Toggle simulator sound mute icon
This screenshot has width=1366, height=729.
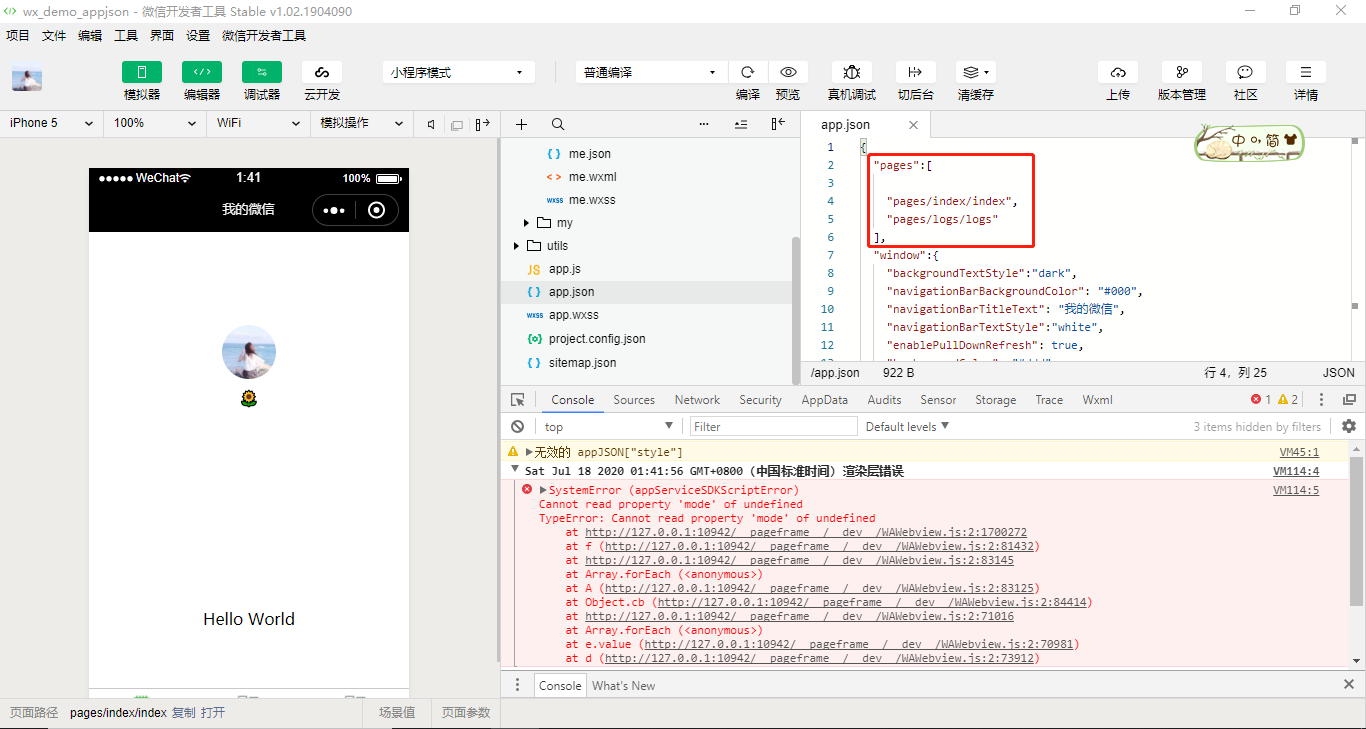click(431, 124)
